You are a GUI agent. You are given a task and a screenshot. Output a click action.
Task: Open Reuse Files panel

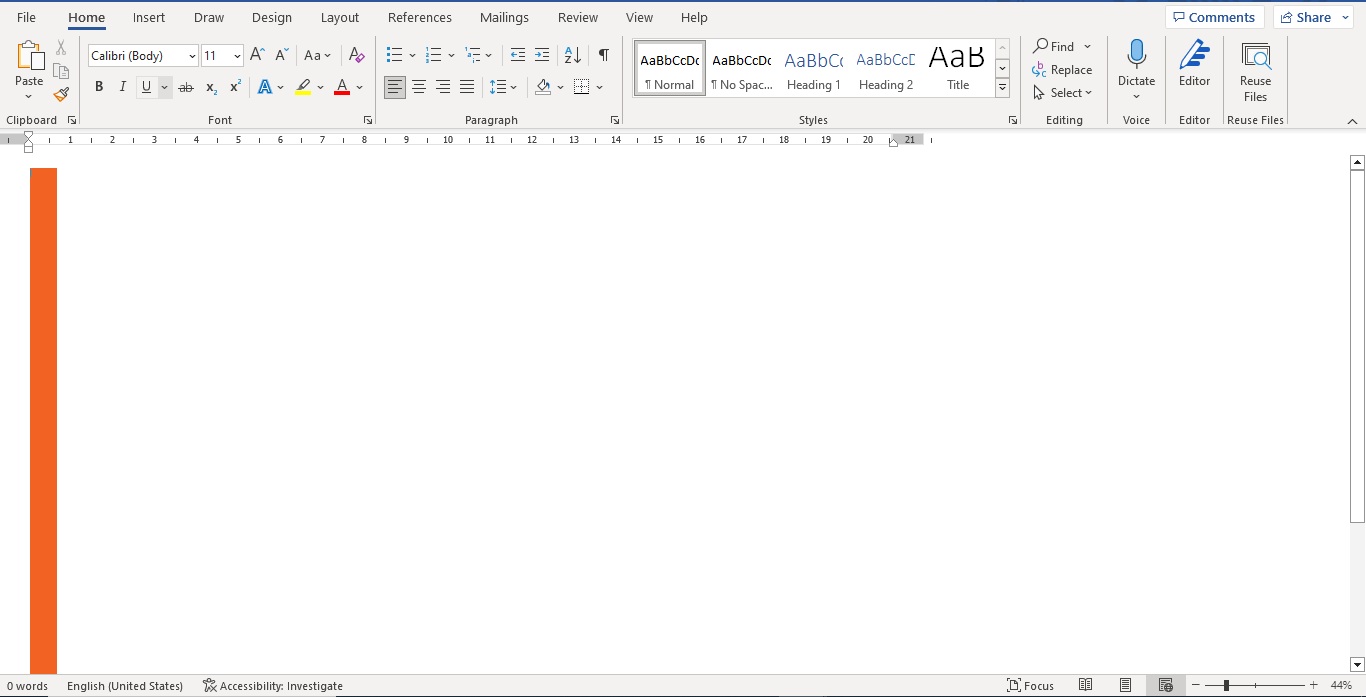1255,71
